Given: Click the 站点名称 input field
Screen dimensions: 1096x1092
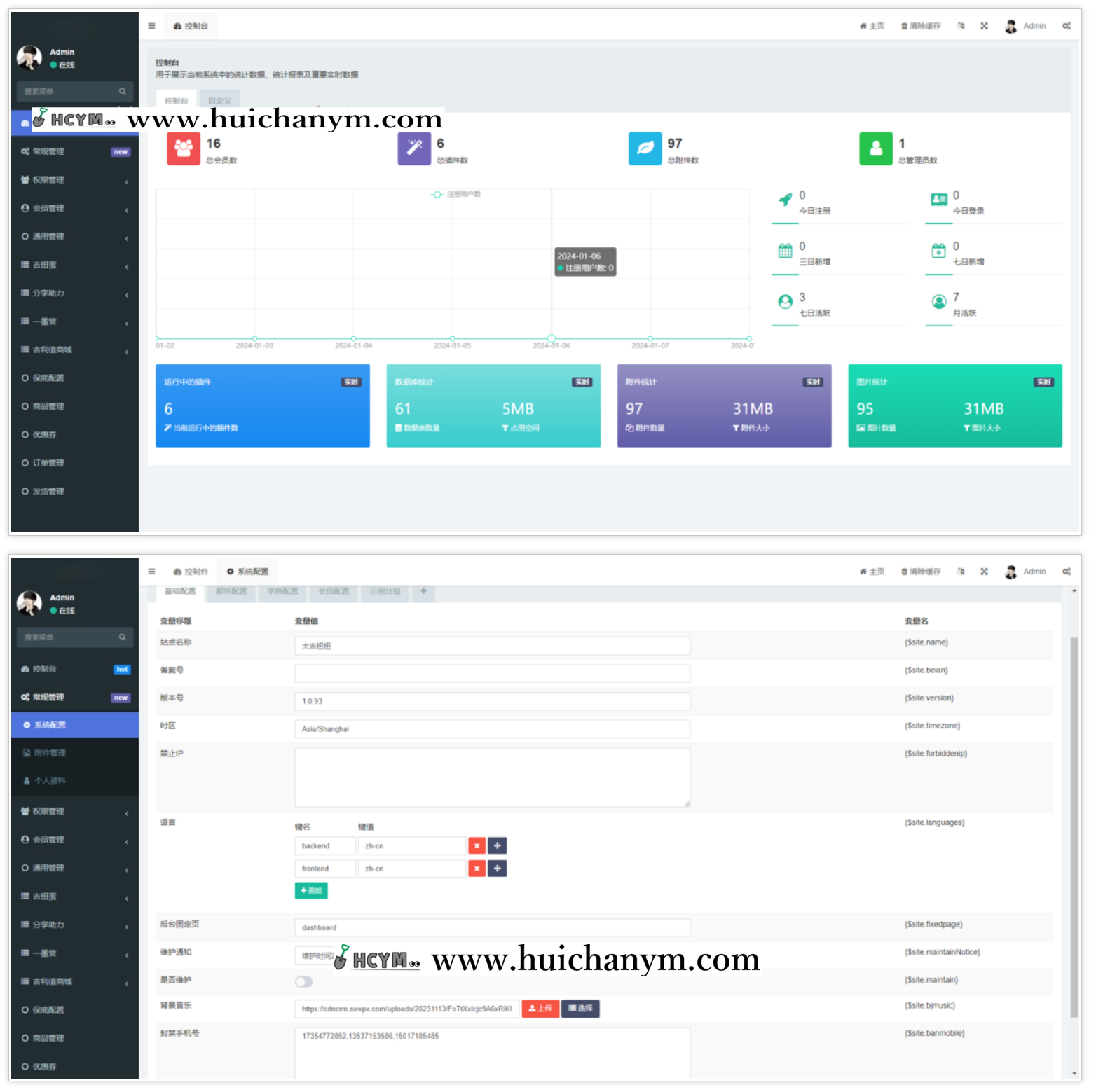Looking at the screenshot, I should 492,646.
